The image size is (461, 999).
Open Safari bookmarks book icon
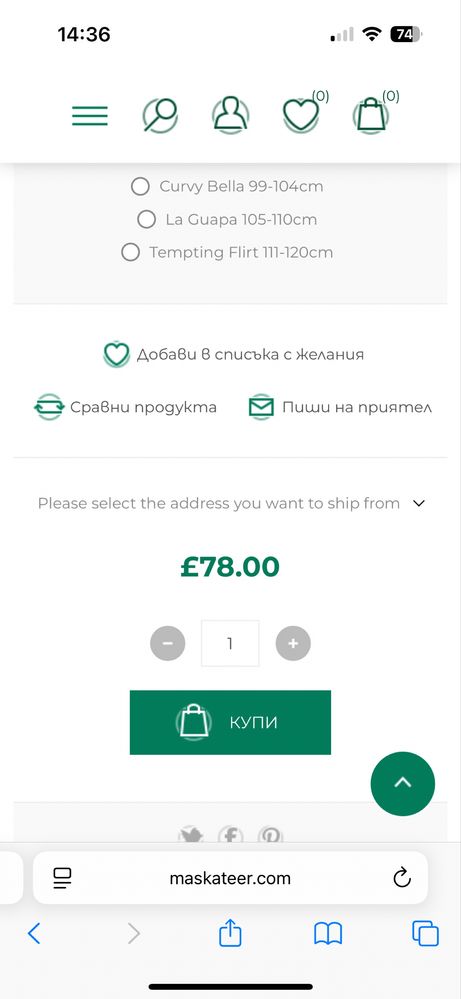[x=328, y=934]
